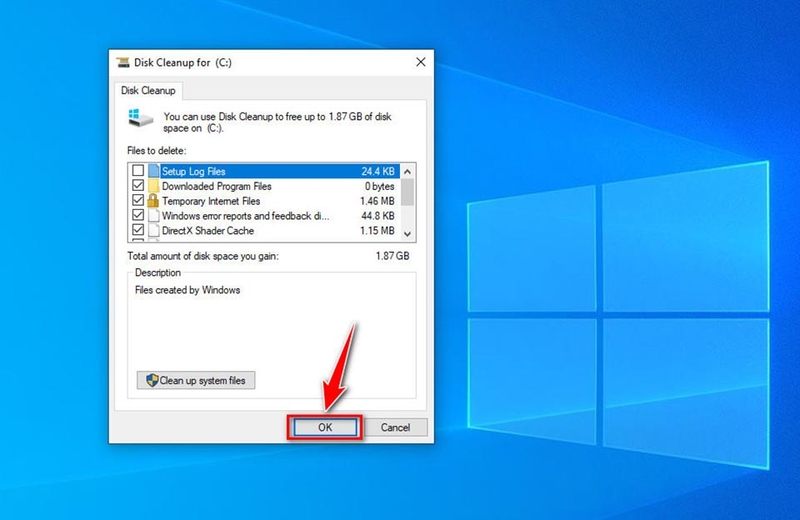Click the file list scrollbar thumb
This screenshot has width=800, height=520.
click(x=407, y=192)
